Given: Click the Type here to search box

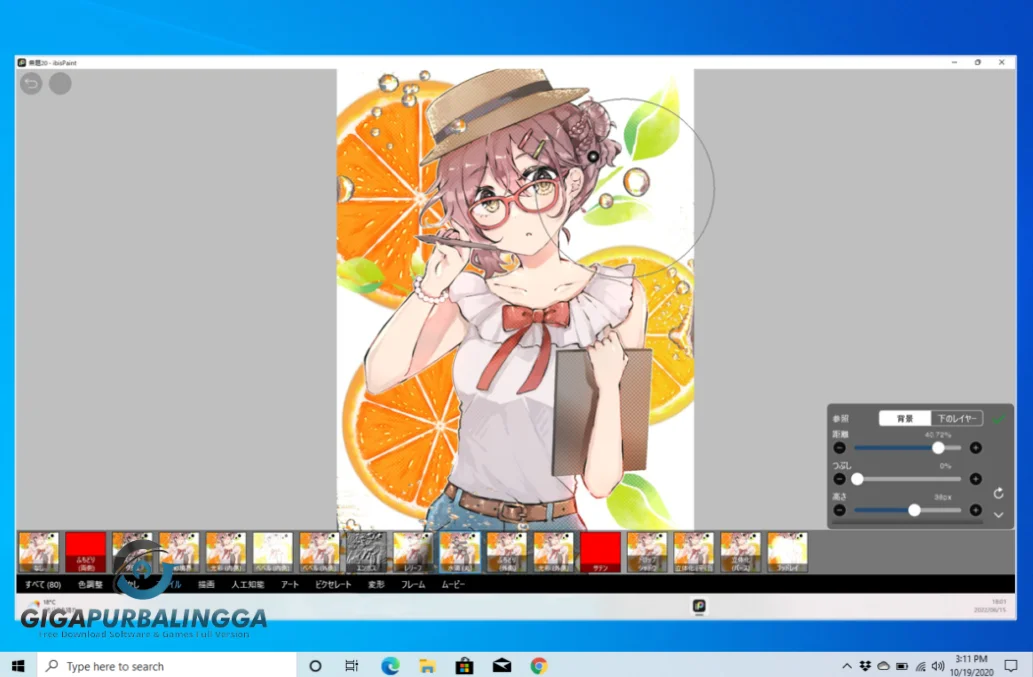Looking at the screenshot, I should 166,666.
